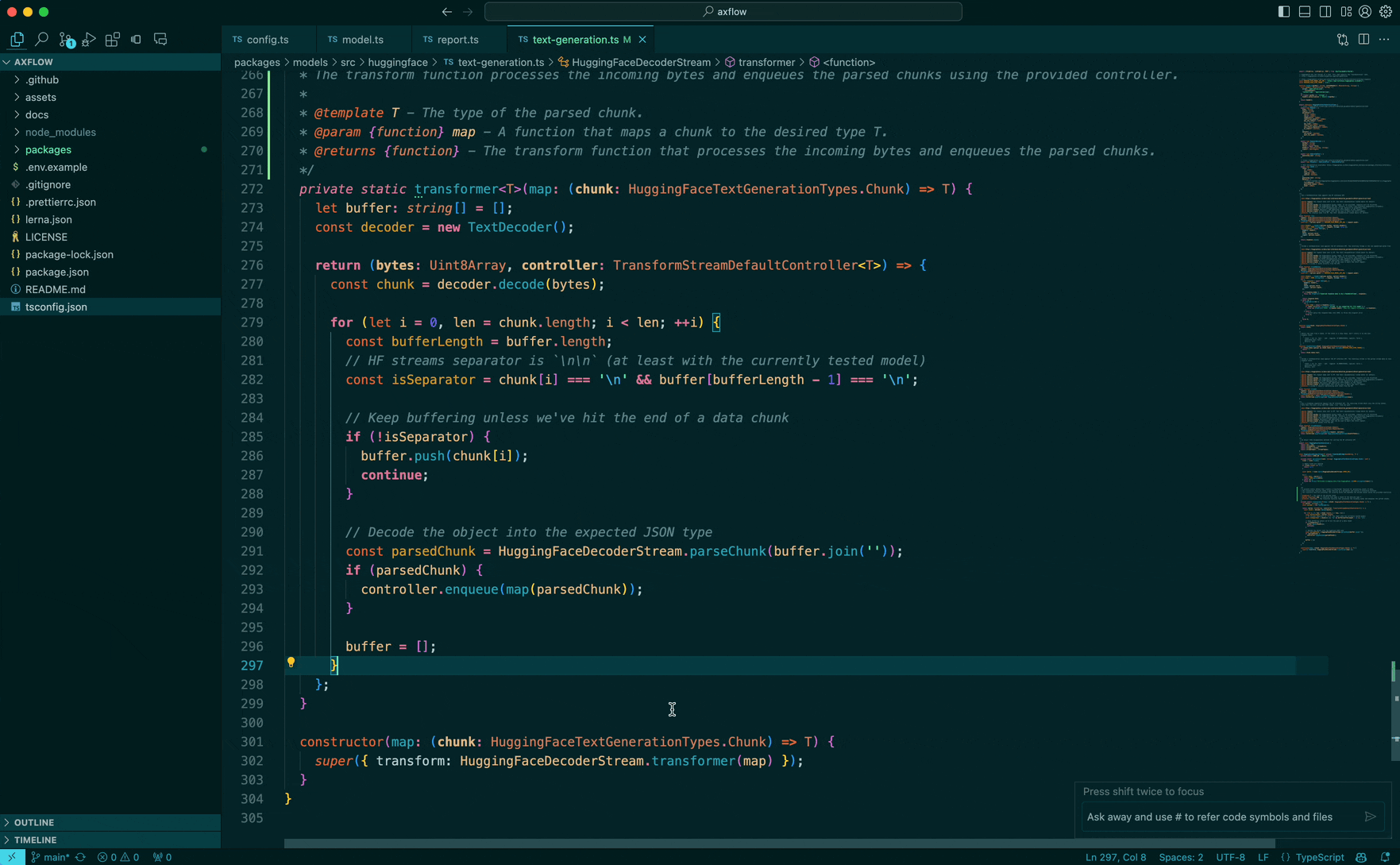This screenshot has height=865, width=1400.
Task: Open the Source Control view
Action: [x=66, y=40]
